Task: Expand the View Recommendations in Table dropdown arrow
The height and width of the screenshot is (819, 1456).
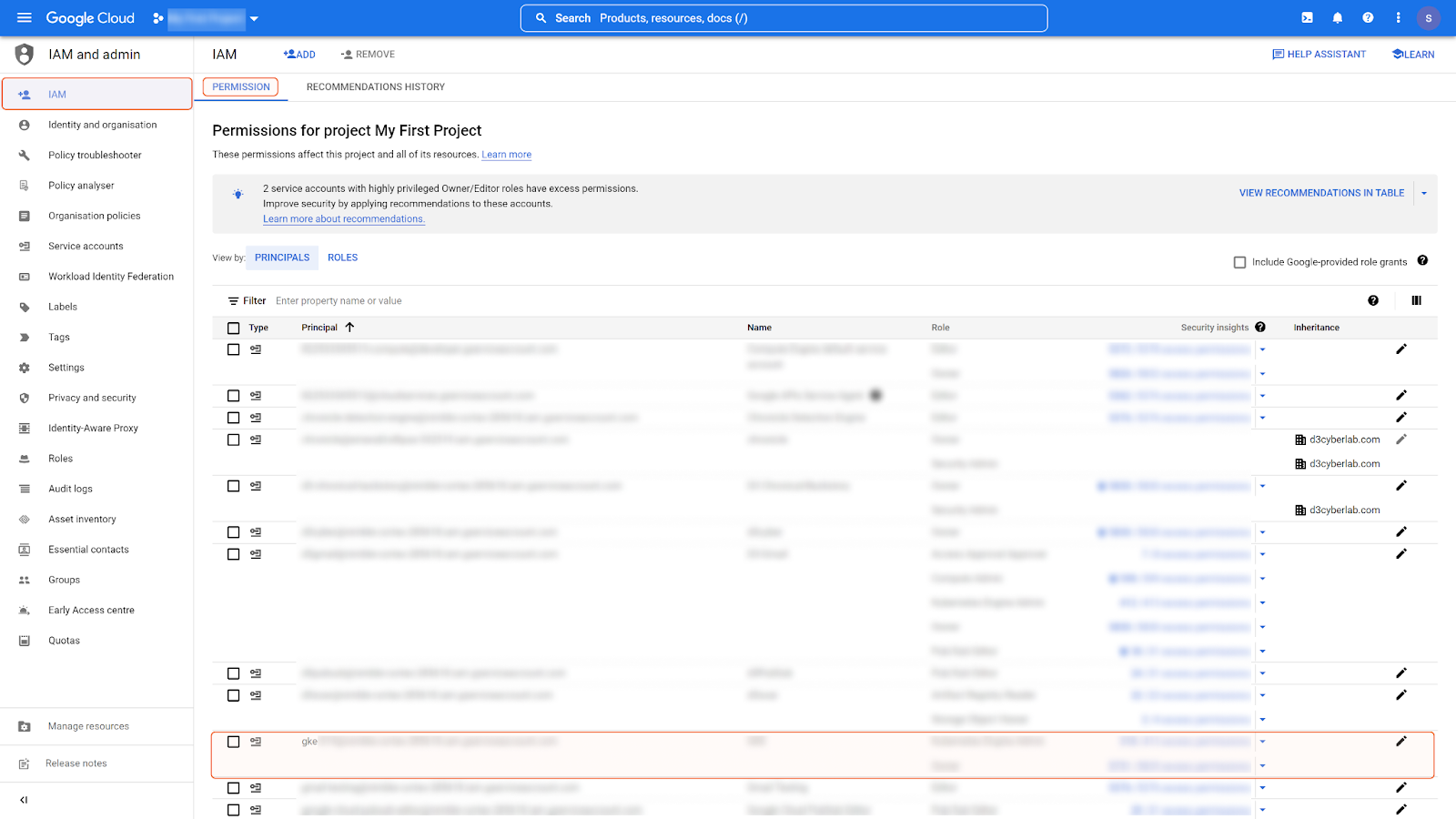Action: click(1424, 193)
